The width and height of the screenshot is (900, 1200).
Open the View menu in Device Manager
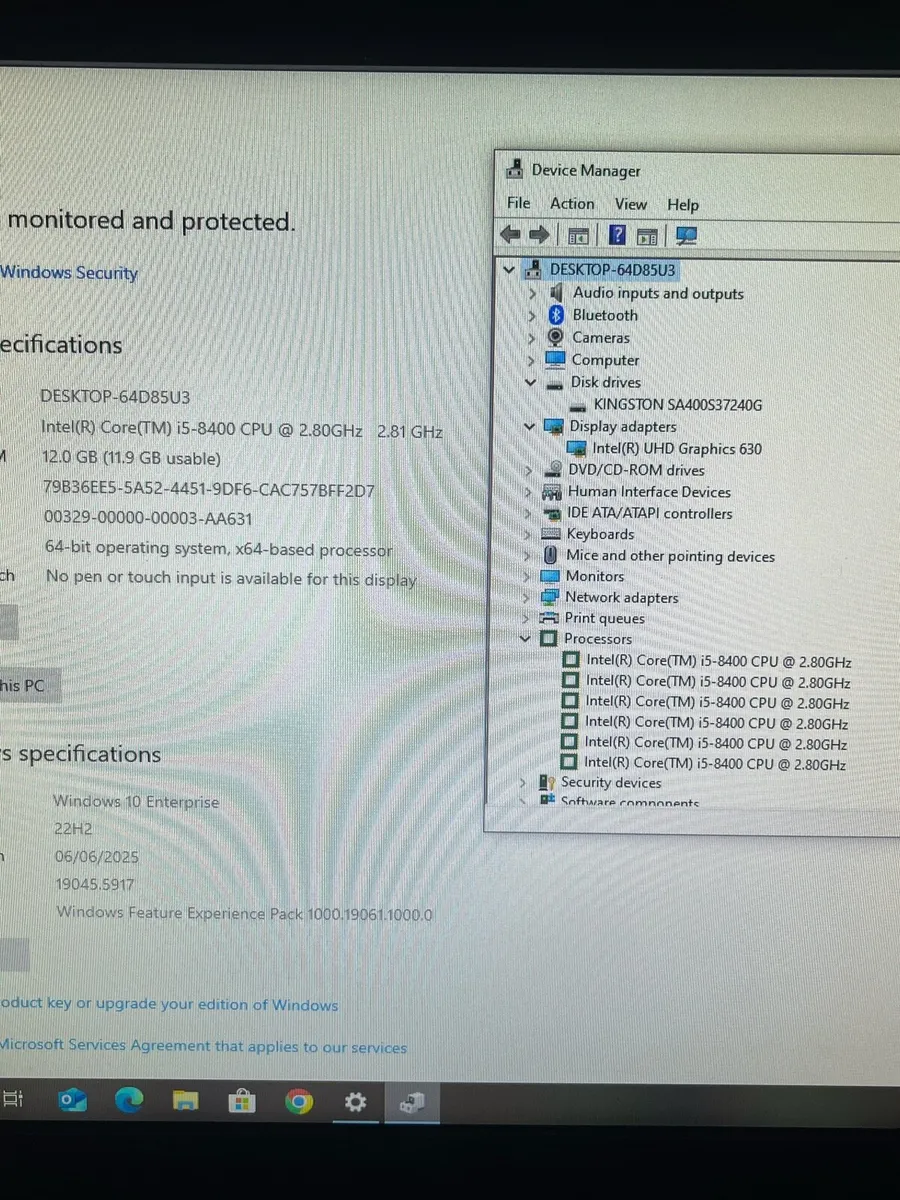point(631,204)
